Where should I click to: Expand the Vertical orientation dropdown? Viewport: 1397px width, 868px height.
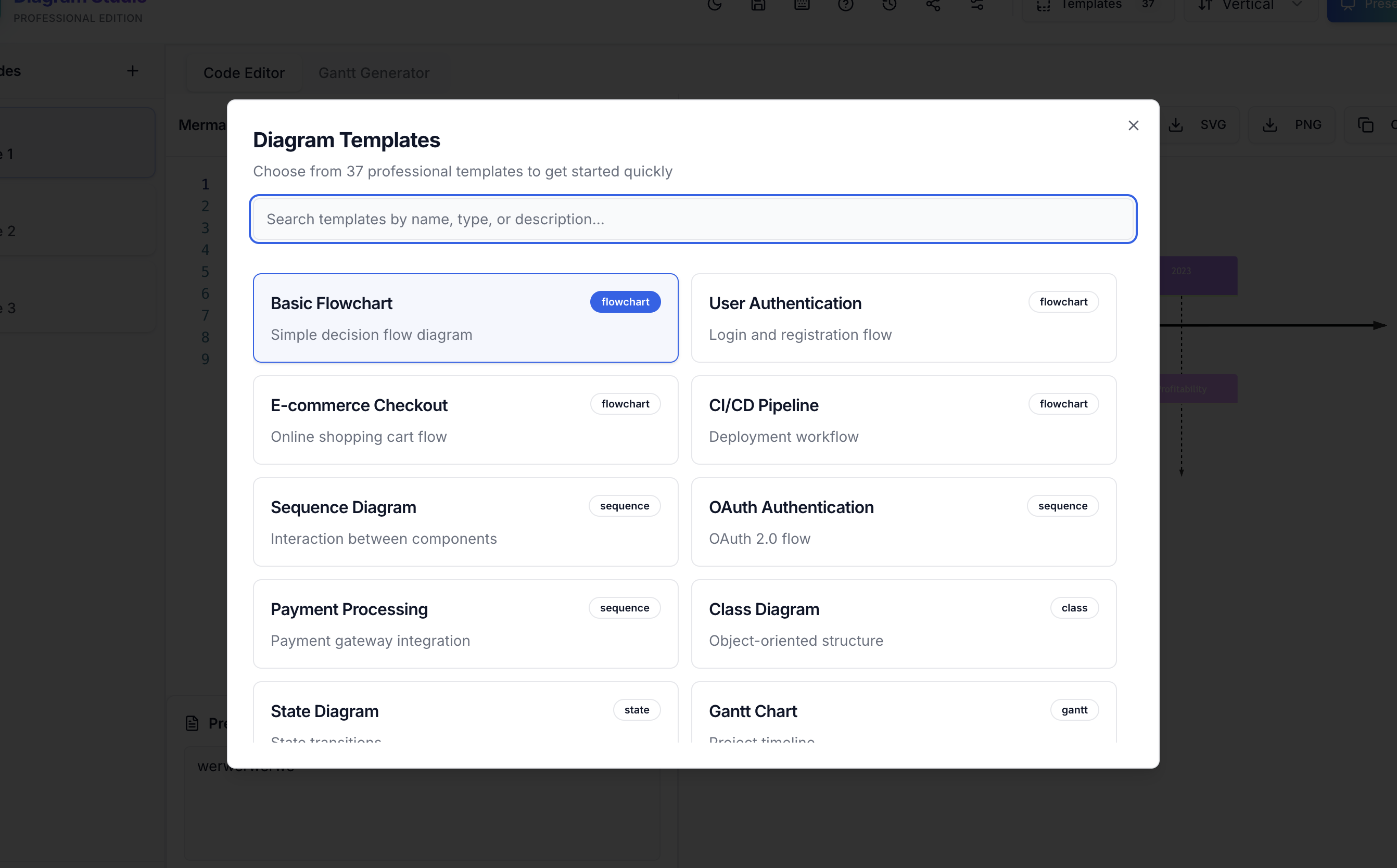click(1249, 6)
